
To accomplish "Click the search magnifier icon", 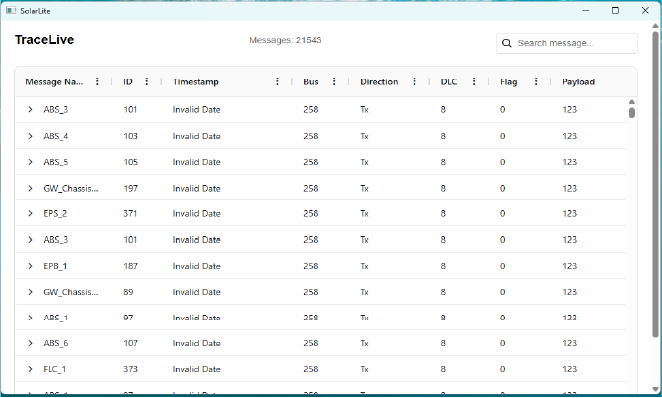I will pos(507,43).
